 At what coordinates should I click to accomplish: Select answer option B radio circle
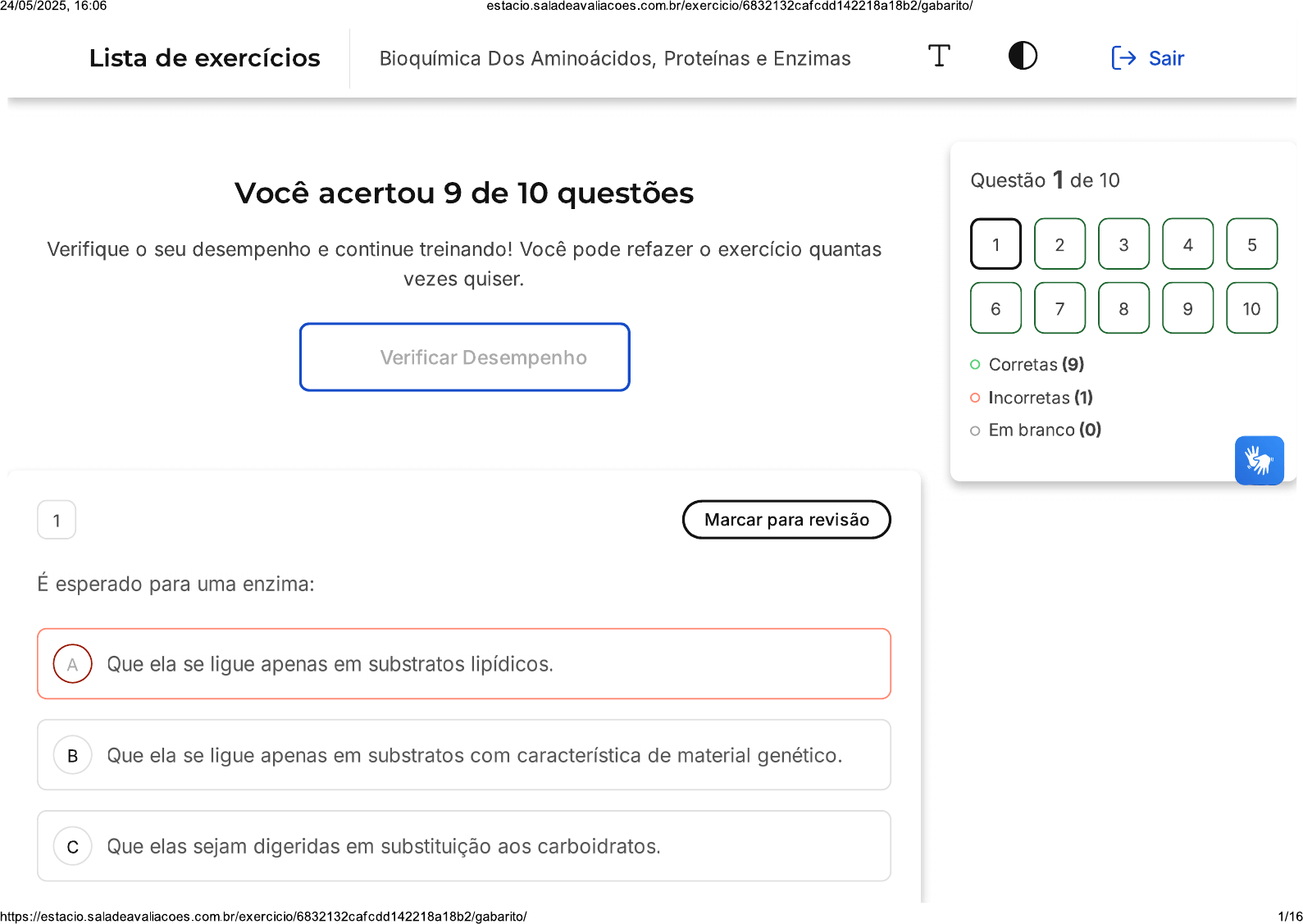[73, 755]
